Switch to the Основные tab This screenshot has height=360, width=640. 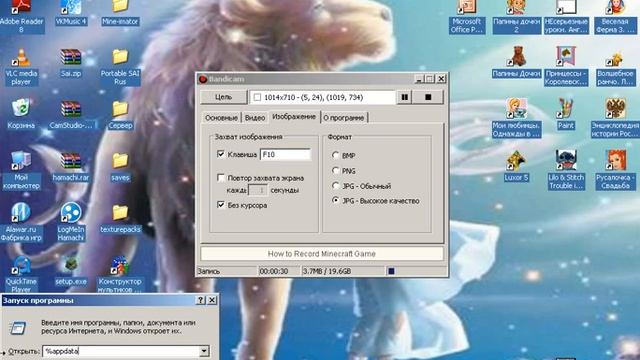click(x=221, y=118)
